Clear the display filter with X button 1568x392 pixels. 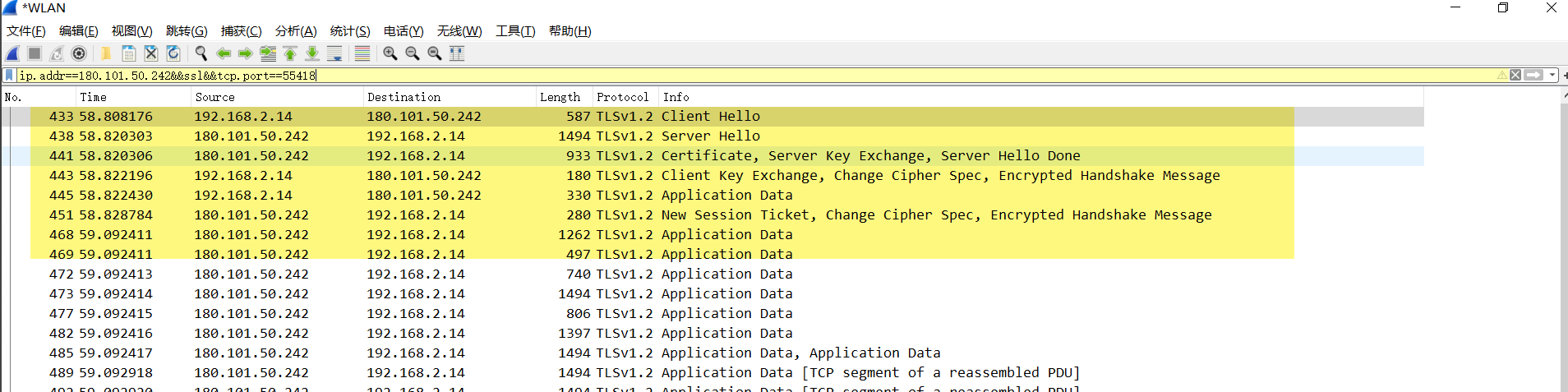1515,76
